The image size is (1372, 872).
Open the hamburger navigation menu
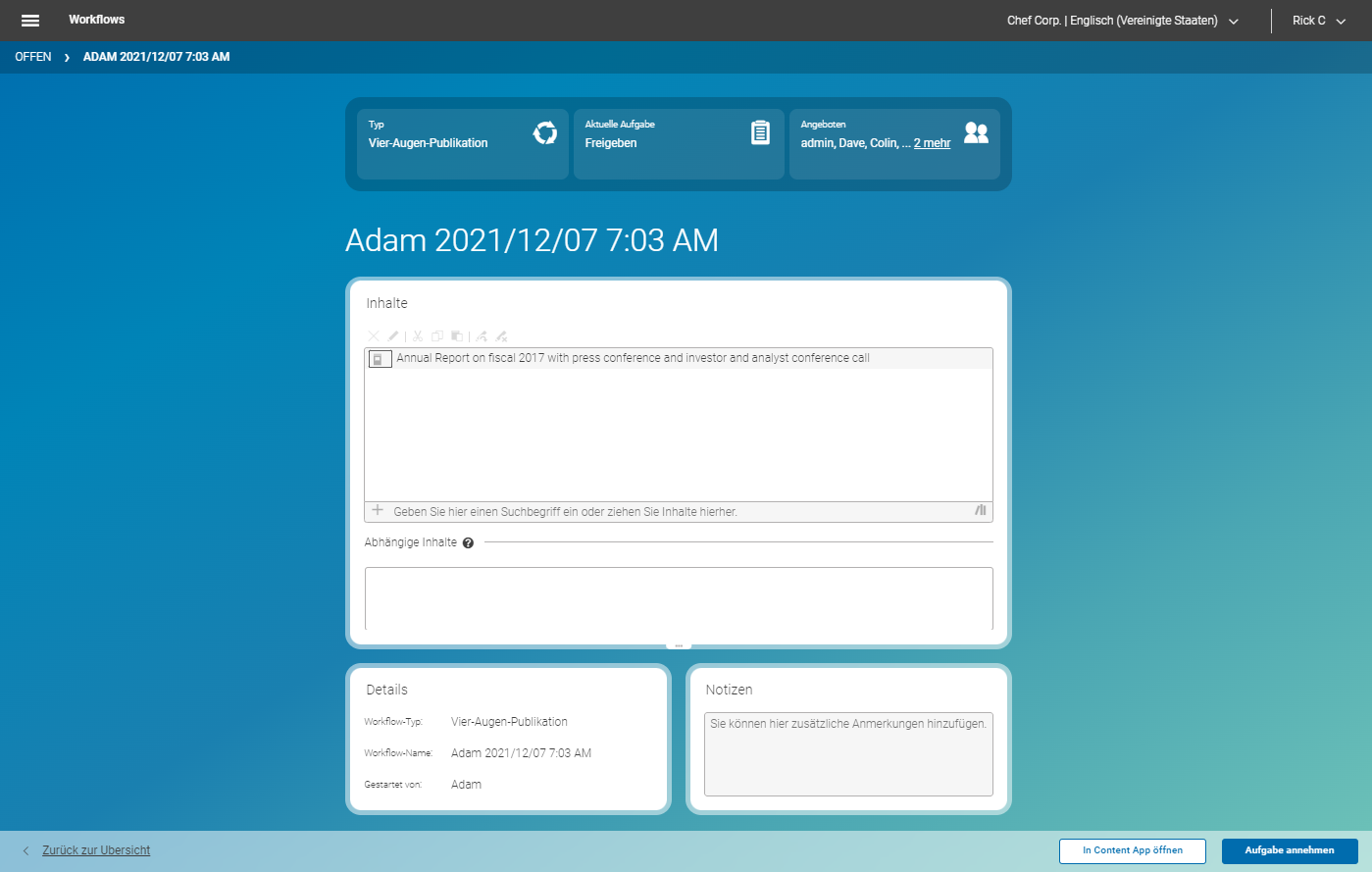coord(29,20)
